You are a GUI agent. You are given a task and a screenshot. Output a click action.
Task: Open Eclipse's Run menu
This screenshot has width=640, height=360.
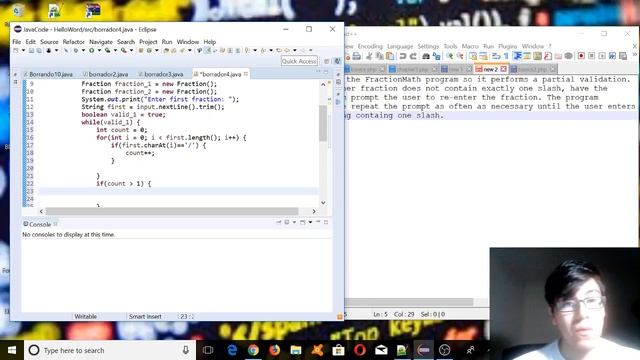pos(167,42)
